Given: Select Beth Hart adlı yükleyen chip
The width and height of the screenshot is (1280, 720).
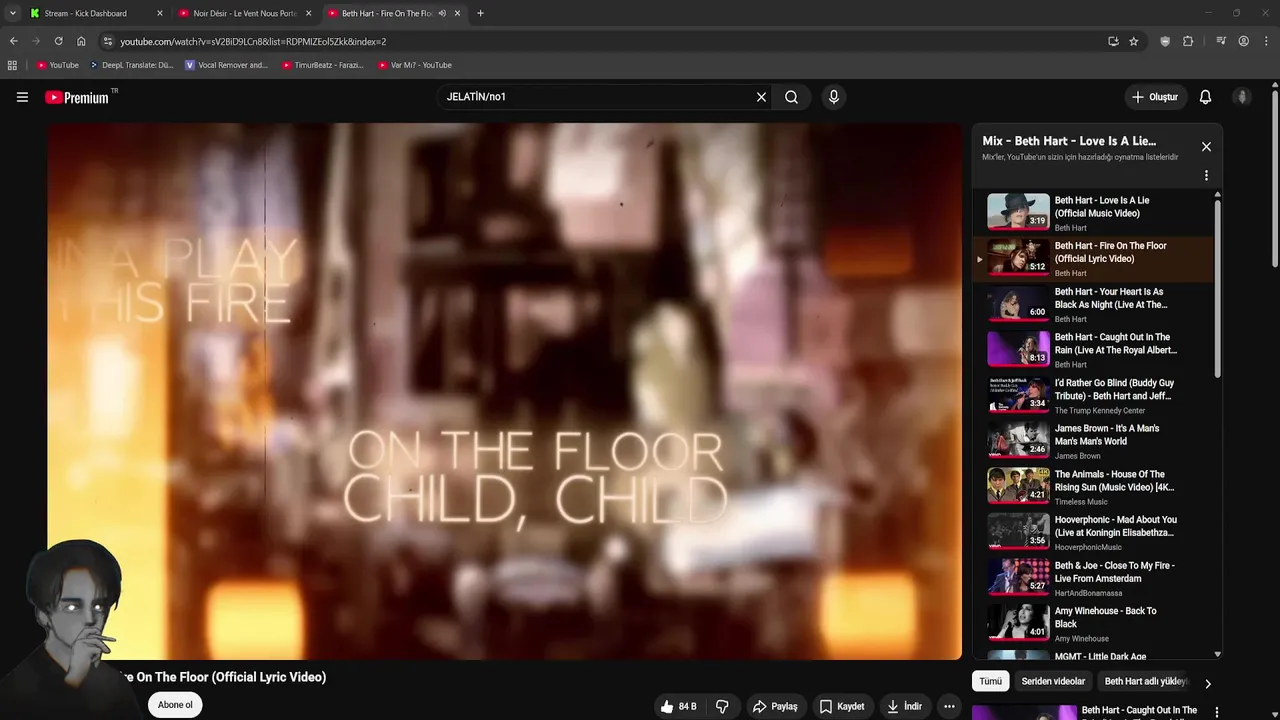Looking at the screenshot, I should point(1146,681).
